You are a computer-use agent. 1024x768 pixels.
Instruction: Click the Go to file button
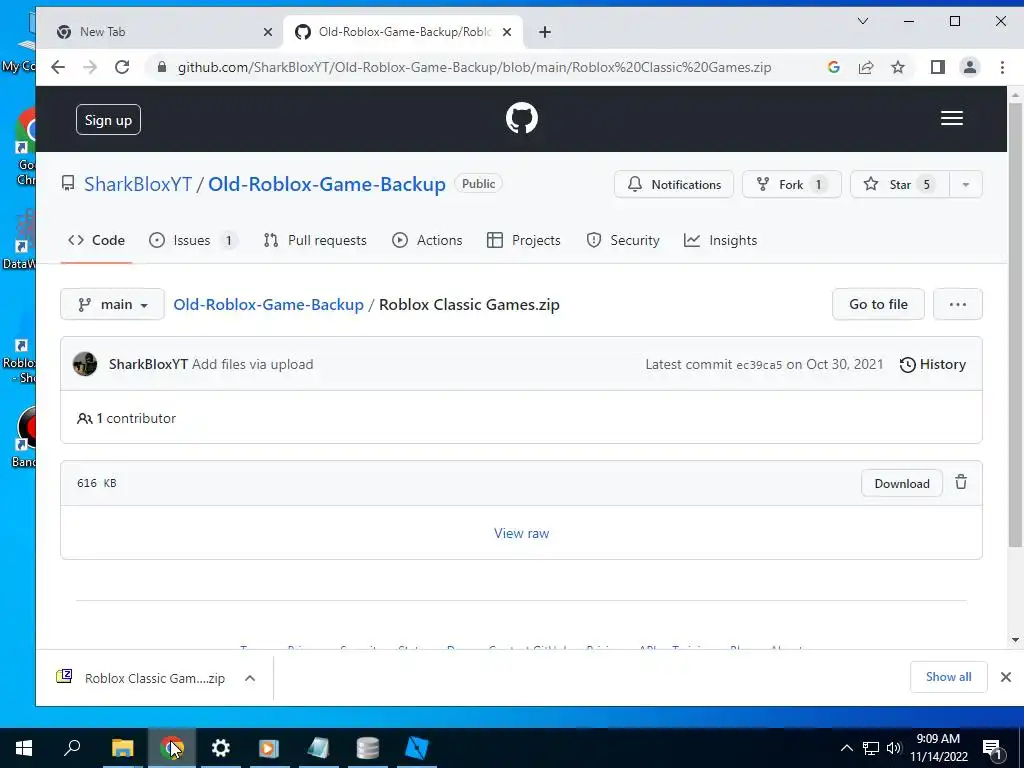(878, 304)
